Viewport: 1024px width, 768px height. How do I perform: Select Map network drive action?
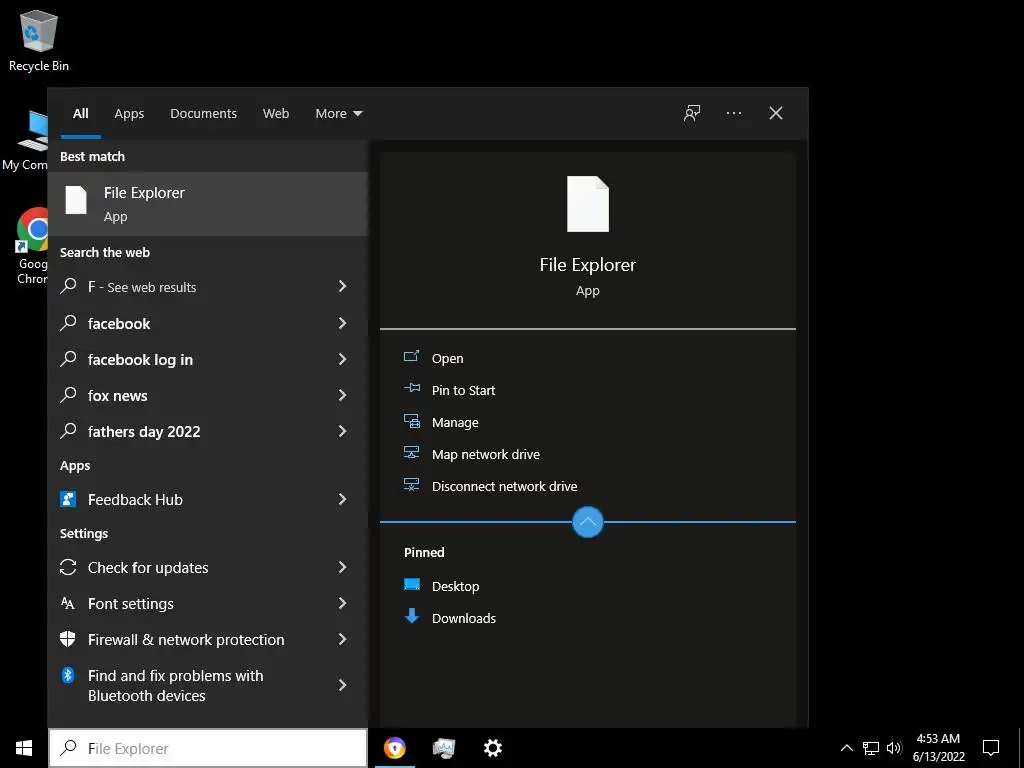pyautogui.click(x=485, y=454)
